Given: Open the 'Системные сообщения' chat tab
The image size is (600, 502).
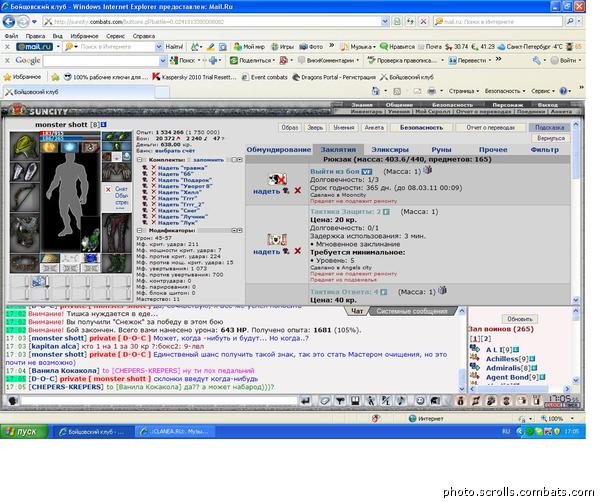Looking at the screenshot, I should [412, 311].
